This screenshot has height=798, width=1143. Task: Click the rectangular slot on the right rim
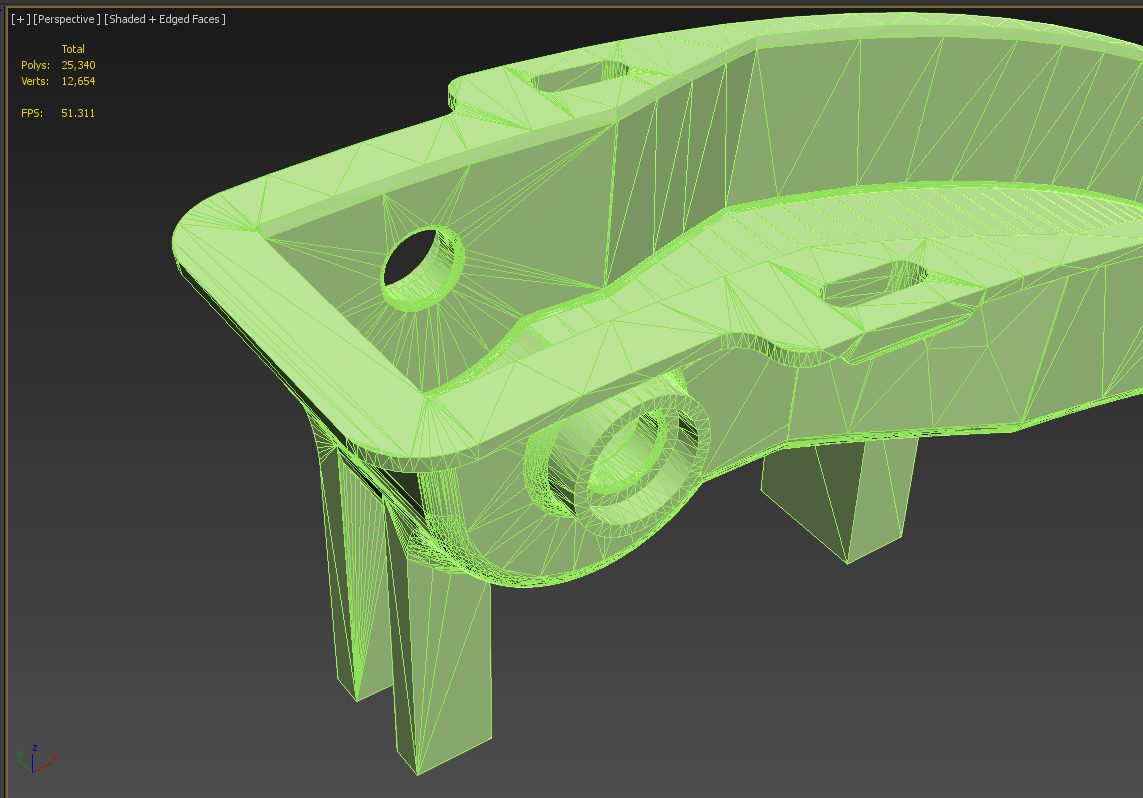pos(873,283)
